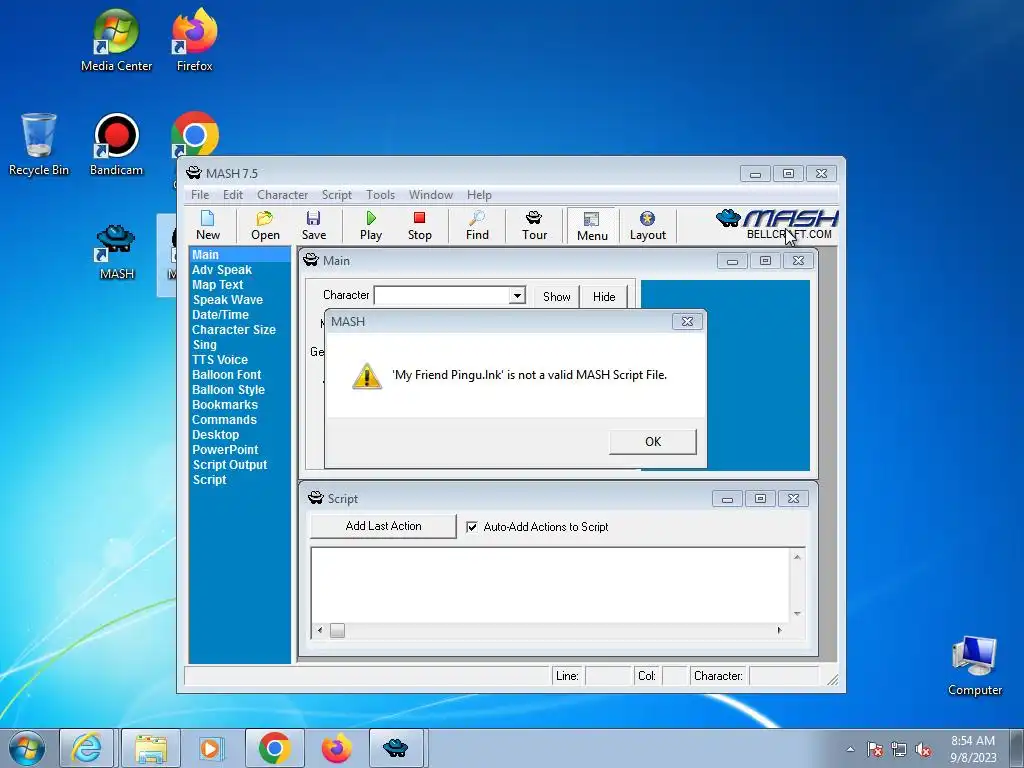Open Media Center desktop shortcut

(116, 40)
